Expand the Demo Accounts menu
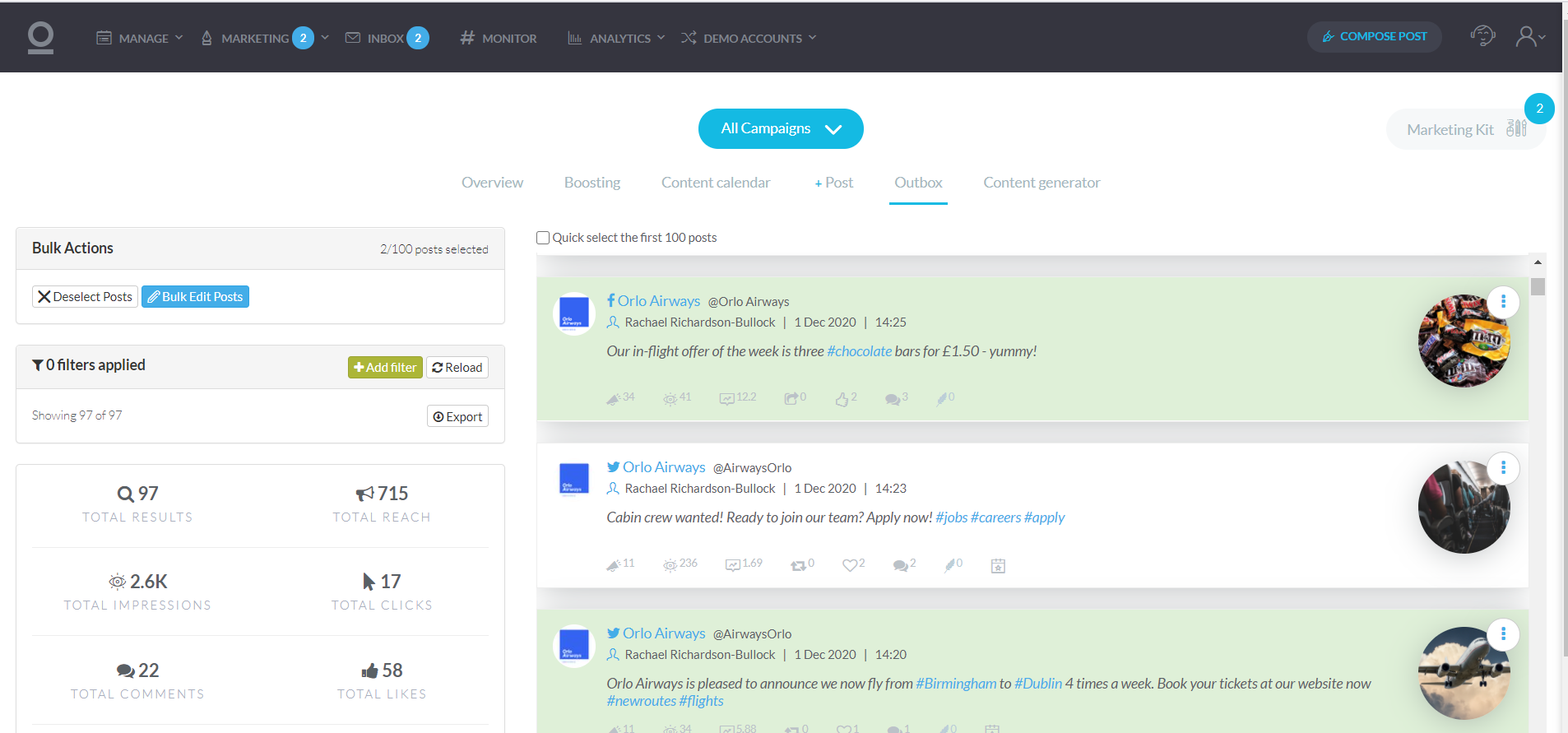The image size is (1568, 733). 749,38
